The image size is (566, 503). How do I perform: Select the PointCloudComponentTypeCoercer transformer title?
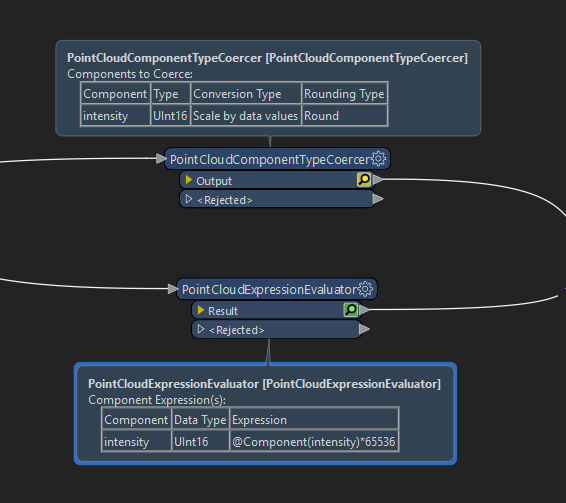[270, 159]
